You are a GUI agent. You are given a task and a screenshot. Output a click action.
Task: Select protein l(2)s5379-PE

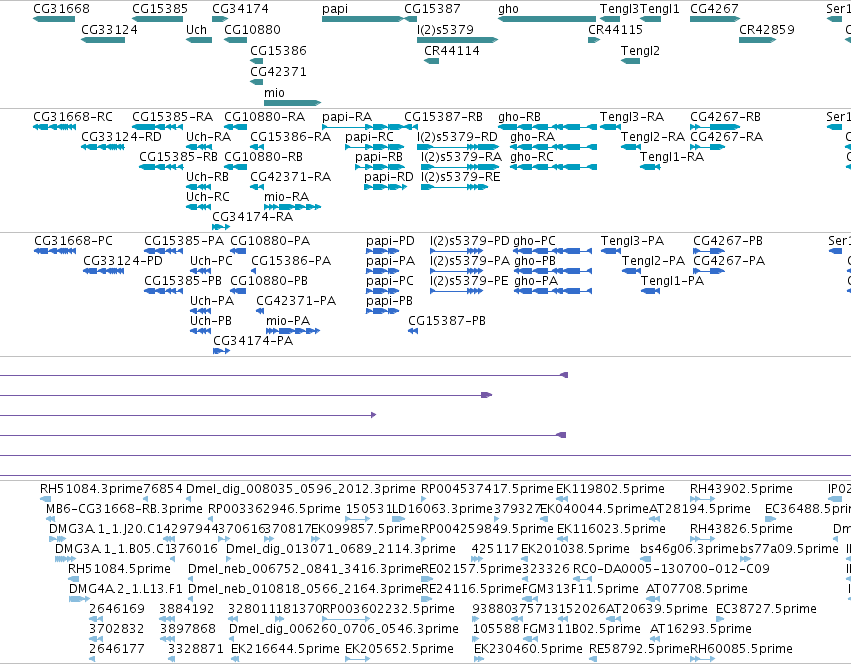click(469, 281)
